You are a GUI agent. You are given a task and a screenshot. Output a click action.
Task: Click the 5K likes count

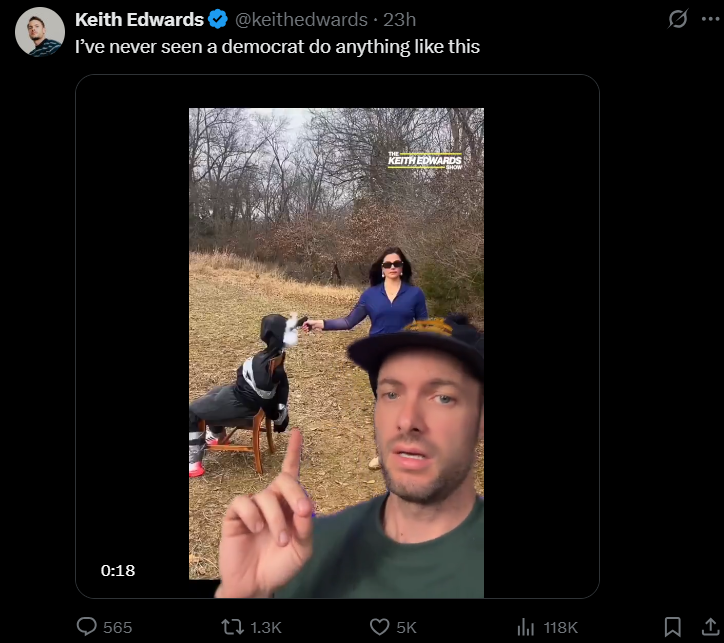pyautogui.click(x=406, y=627)
